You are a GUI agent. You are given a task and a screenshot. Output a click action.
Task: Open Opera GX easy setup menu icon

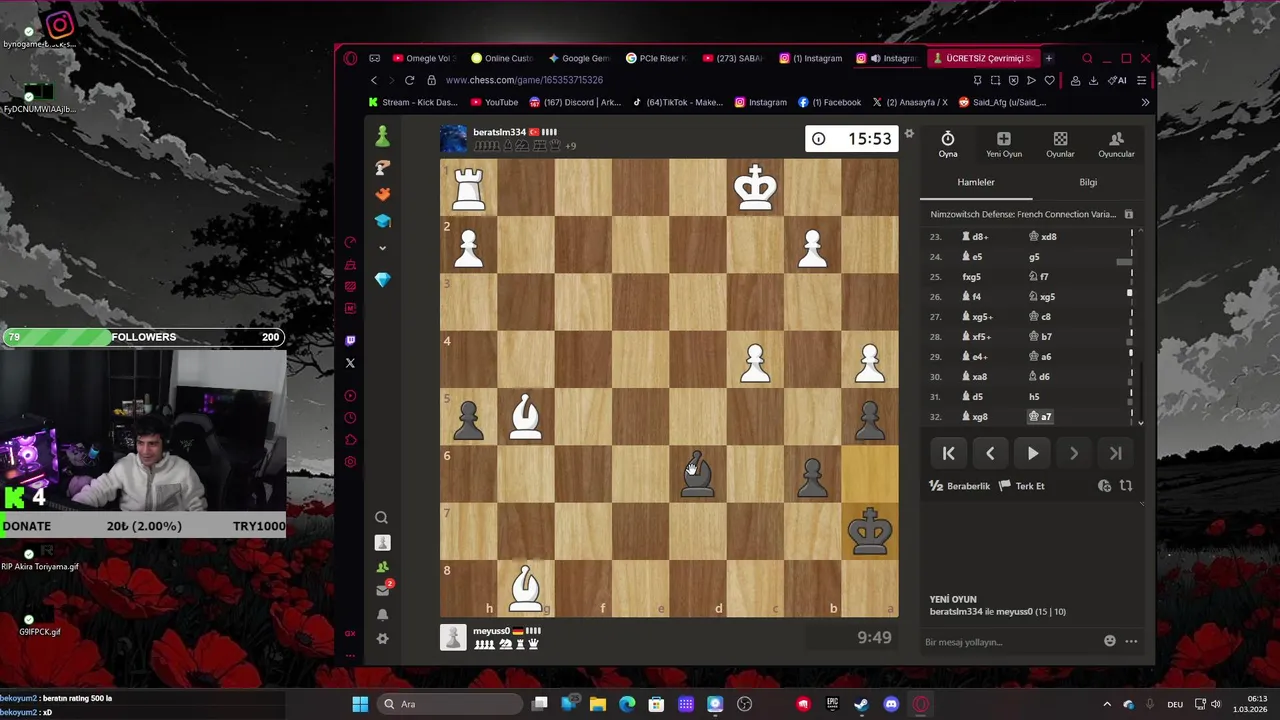point(1141,80)
